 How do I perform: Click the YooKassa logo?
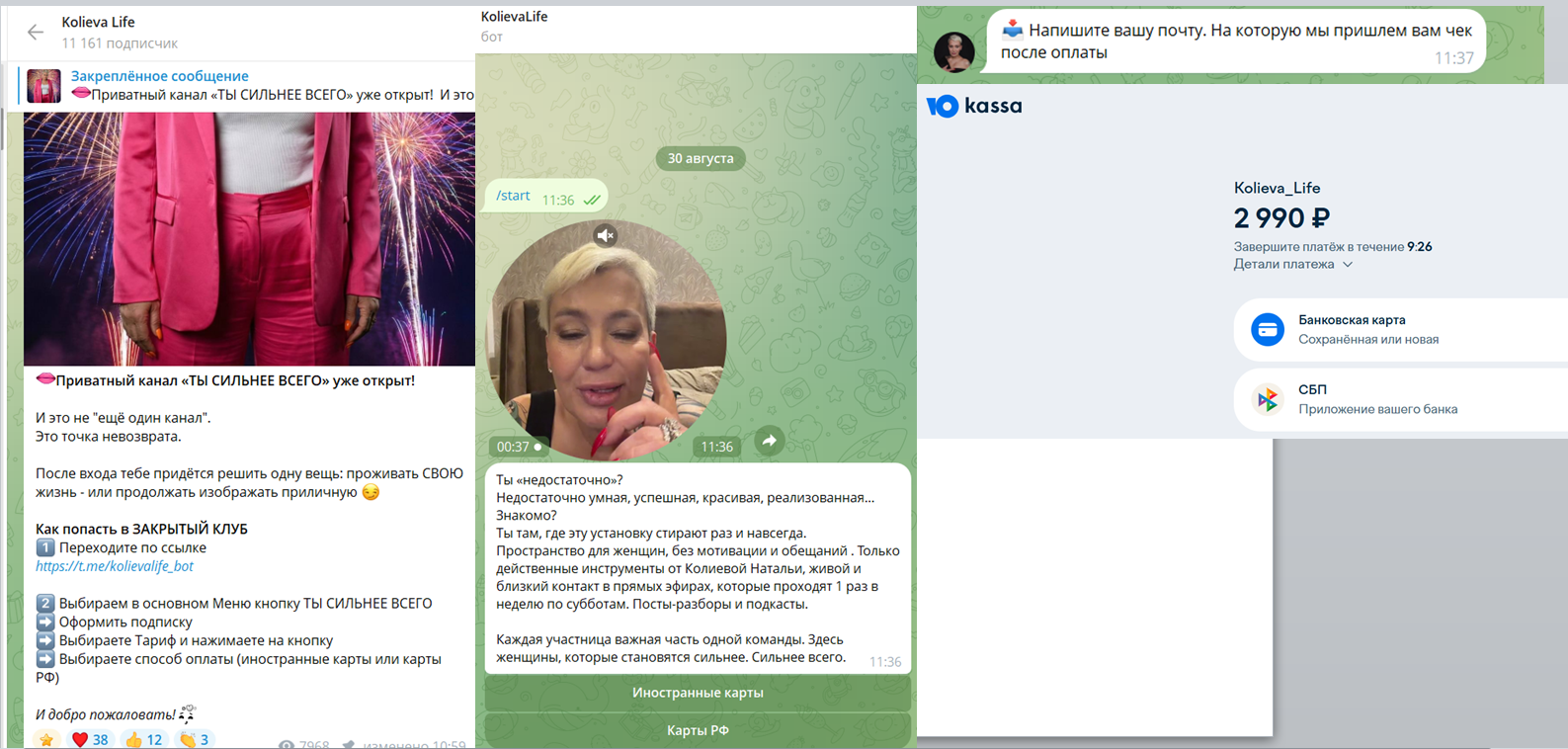[x=974, y=106]
